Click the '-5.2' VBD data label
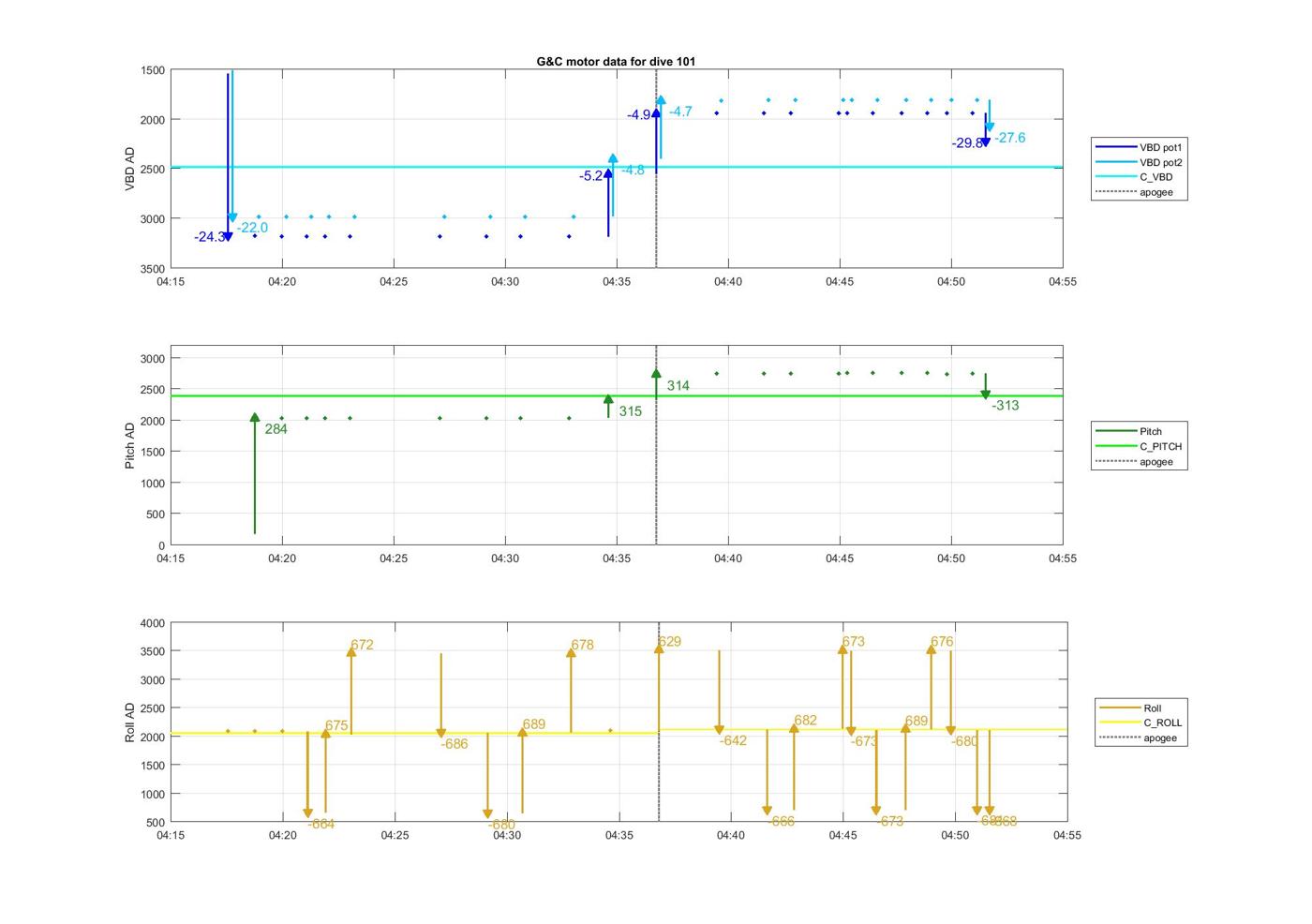 pyautogui.click(x=590, y=176)
